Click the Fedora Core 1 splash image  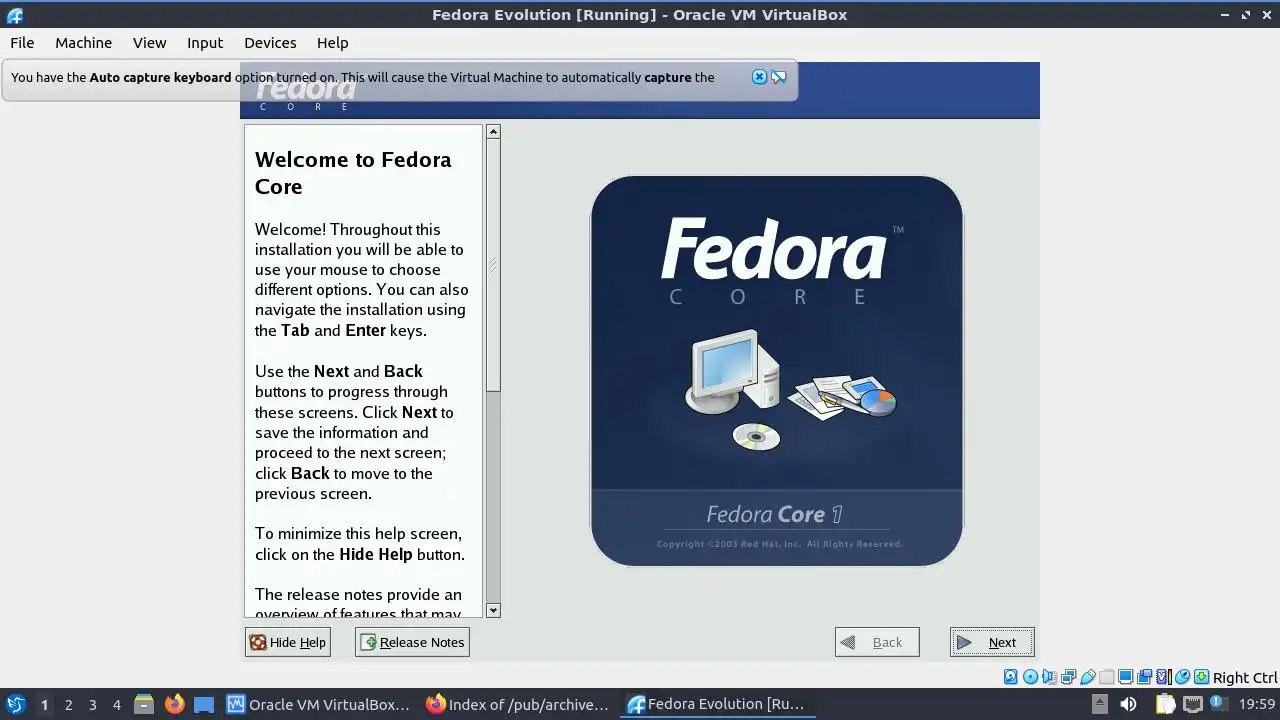[x=777, y=371]
